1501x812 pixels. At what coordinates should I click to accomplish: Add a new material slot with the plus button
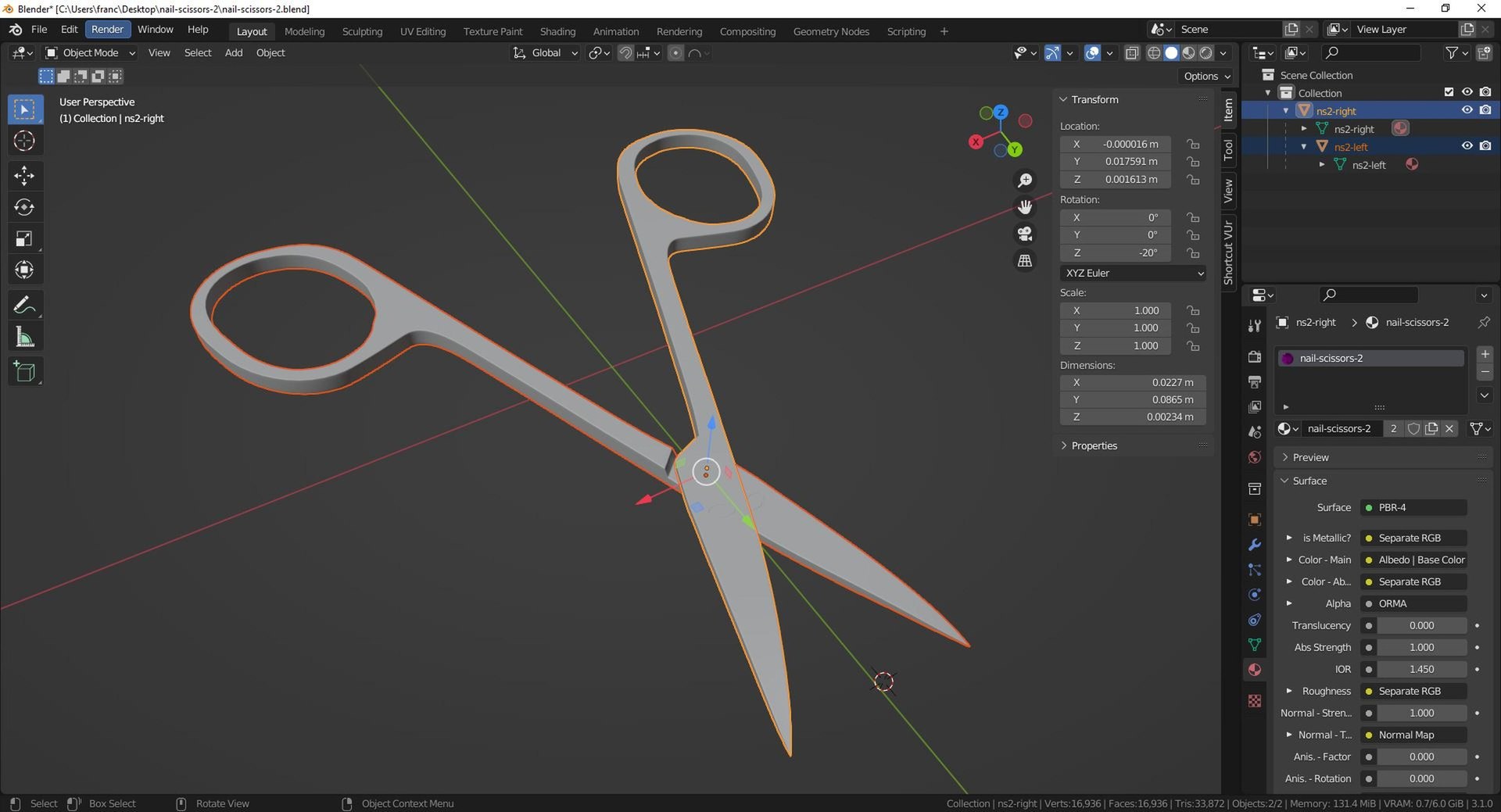[x=1485, y=354]
